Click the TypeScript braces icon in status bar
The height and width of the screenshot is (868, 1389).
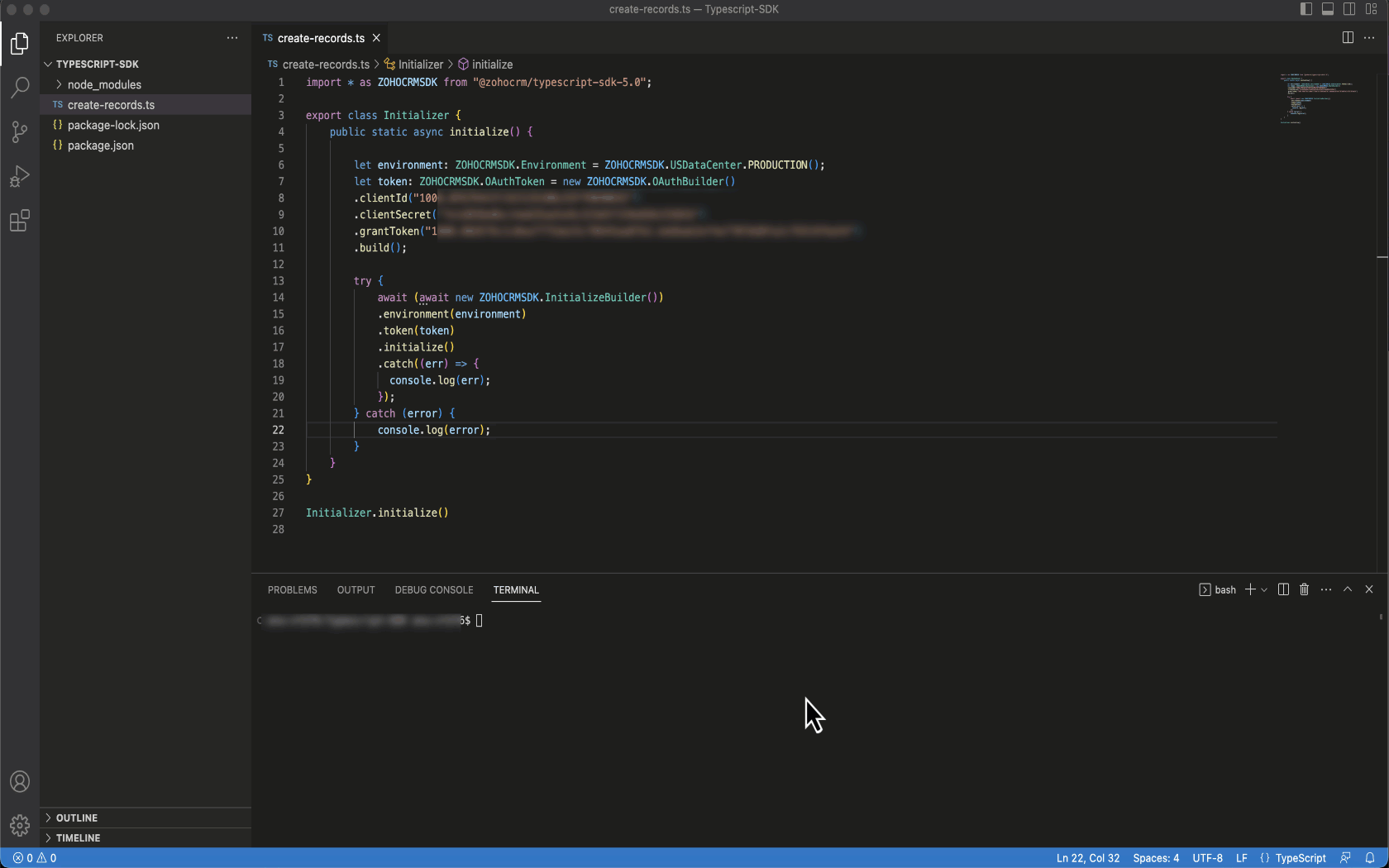click(x=1264, y=858)
